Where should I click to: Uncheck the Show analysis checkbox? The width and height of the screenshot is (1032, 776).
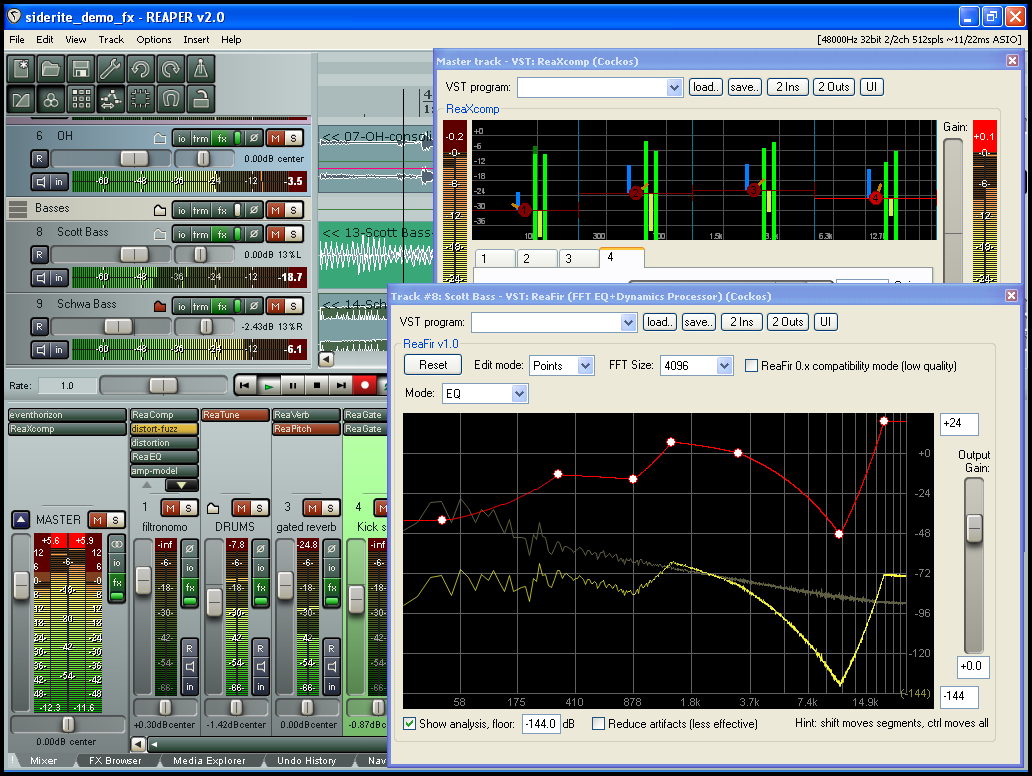(410, 724)
